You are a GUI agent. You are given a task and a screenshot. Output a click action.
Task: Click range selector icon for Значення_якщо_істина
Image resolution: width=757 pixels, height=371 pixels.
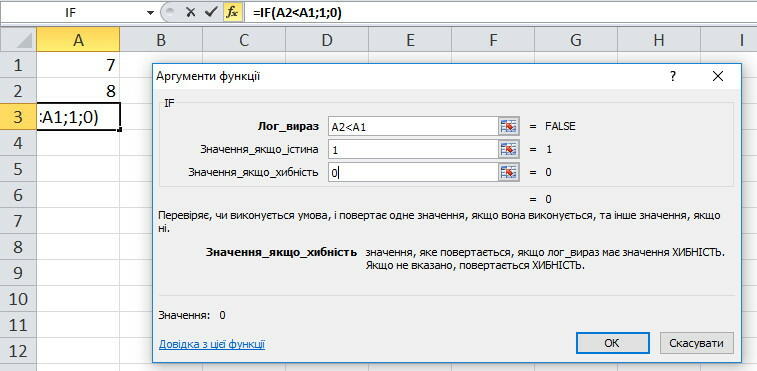click(x=509, y=149)
